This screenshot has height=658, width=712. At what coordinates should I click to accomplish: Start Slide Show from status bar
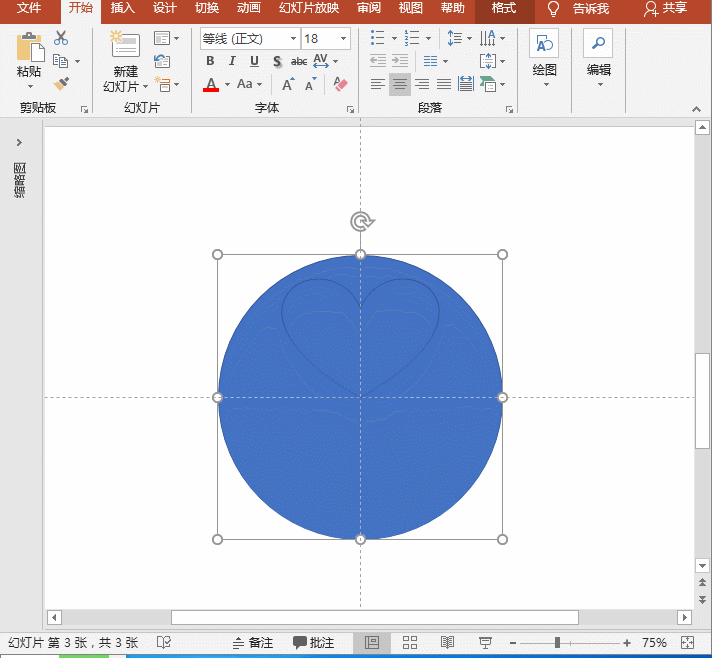(x=485, y=643)
